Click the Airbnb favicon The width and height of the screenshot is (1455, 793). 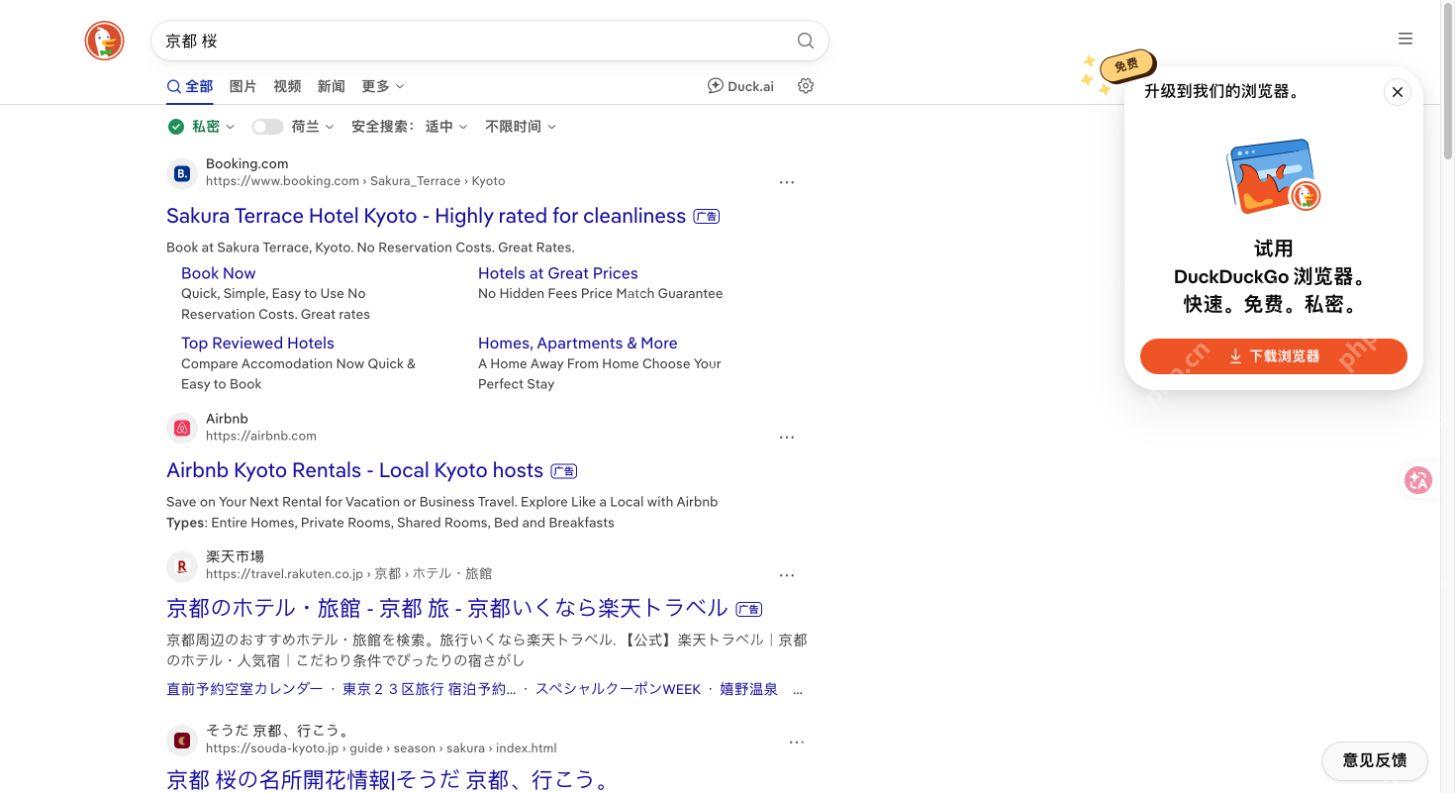pos(182,428)
